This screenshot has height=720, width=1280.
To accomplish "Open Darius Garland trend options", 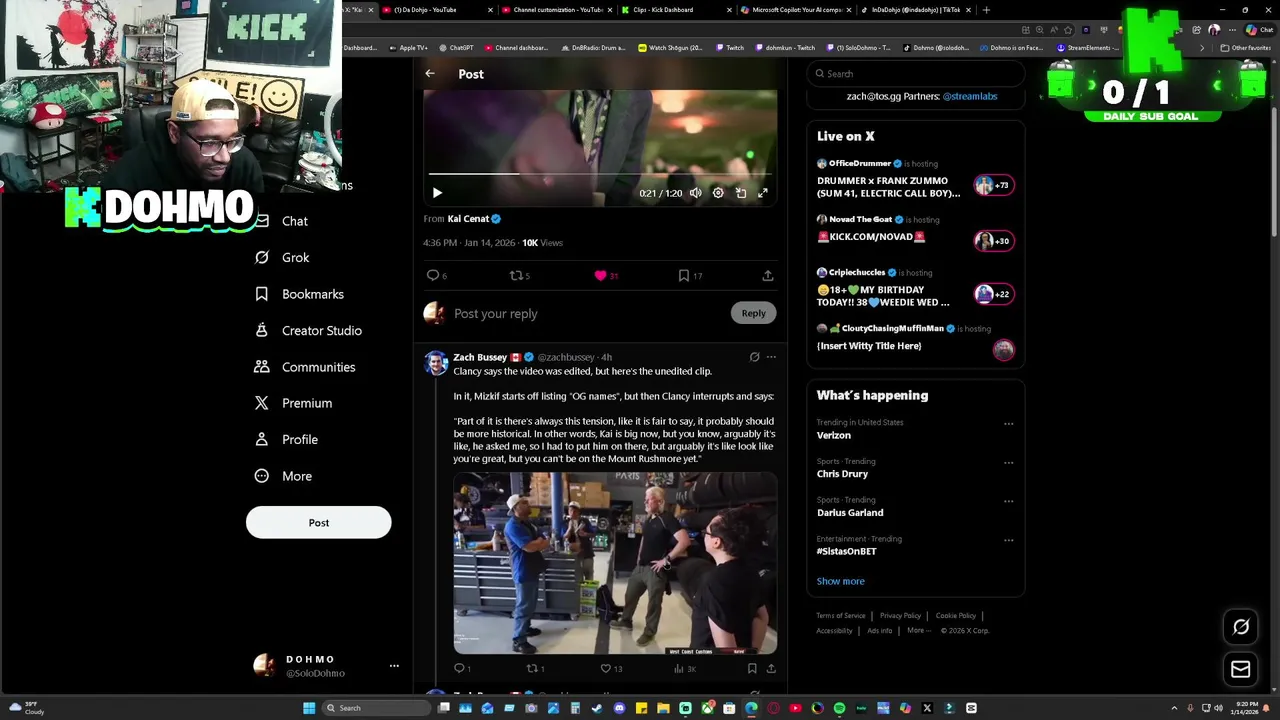I will [1008, 501].
